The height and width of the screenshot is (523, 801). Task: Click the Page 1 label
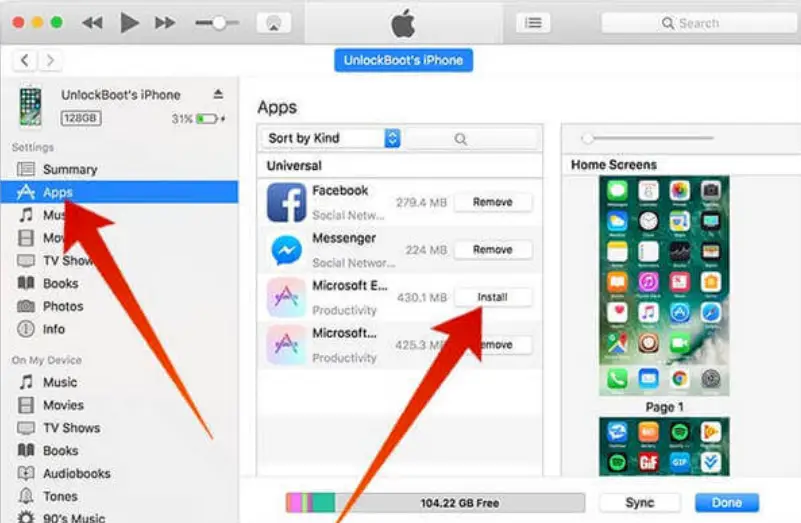[x=664, y=407]
